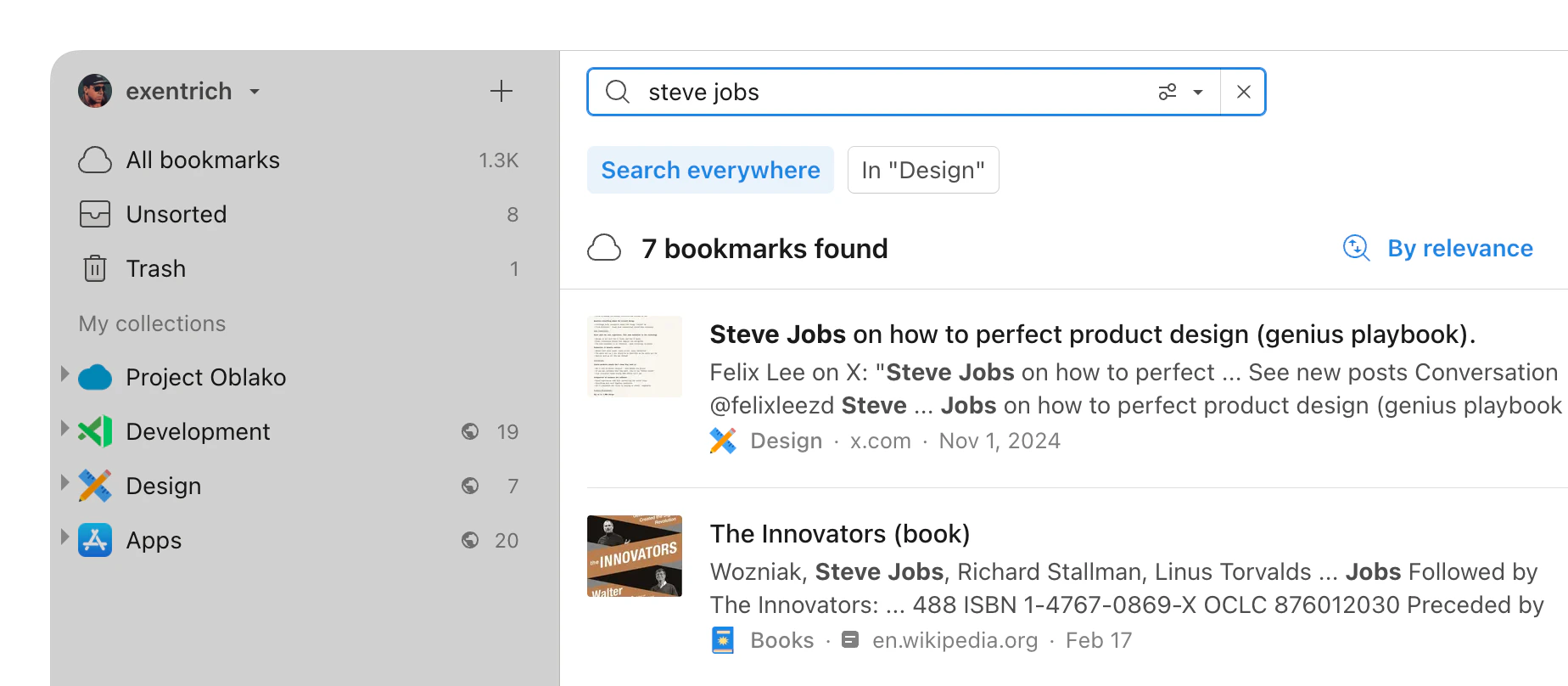Click the en.wikipedia.org domain
The image size is (1568, 686).
click(955, 640)
